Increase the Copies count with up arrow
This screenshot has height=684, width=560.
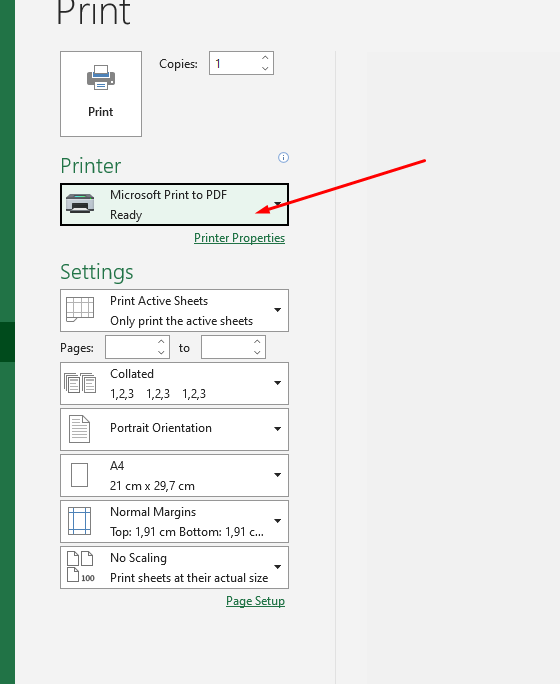(265, 58)
